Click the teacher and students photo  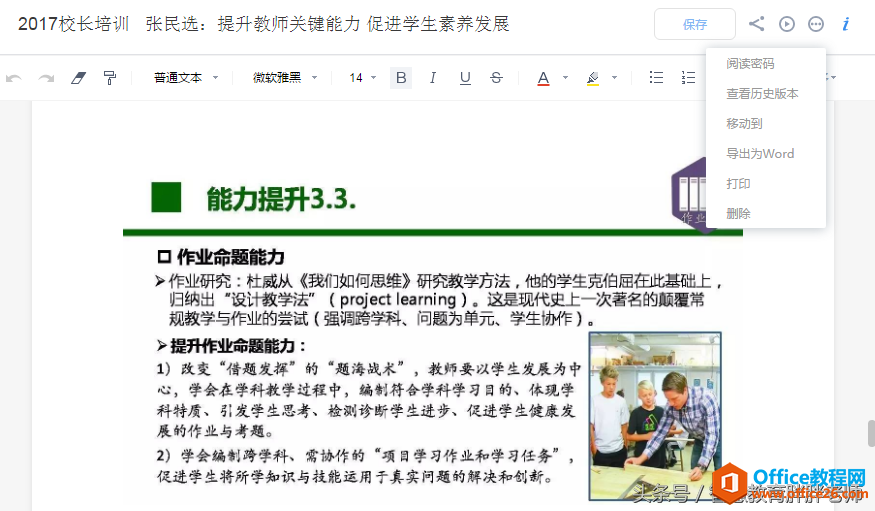[655, 416]
